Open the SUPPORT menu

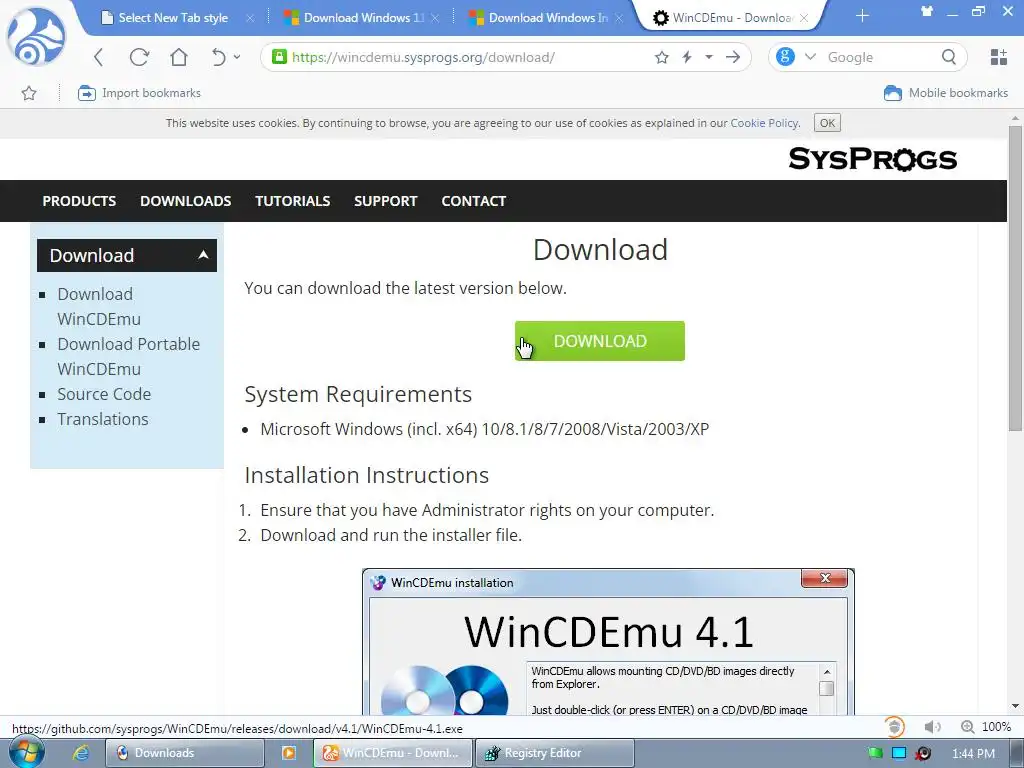coord(385,201)
